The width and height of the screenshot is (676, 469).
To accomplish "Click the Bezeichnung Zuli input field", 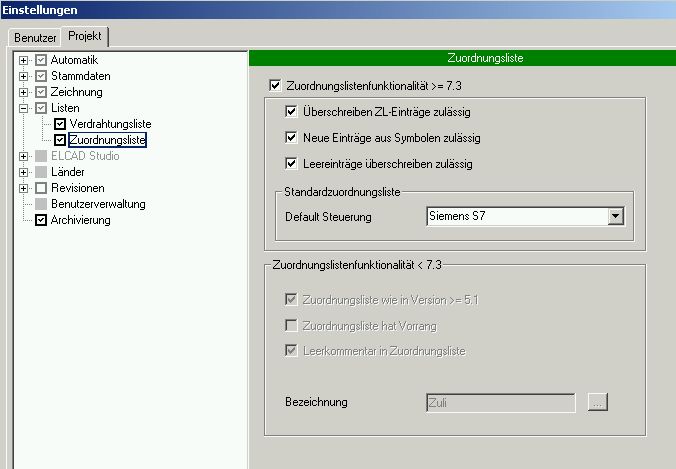I will (501, 403).
